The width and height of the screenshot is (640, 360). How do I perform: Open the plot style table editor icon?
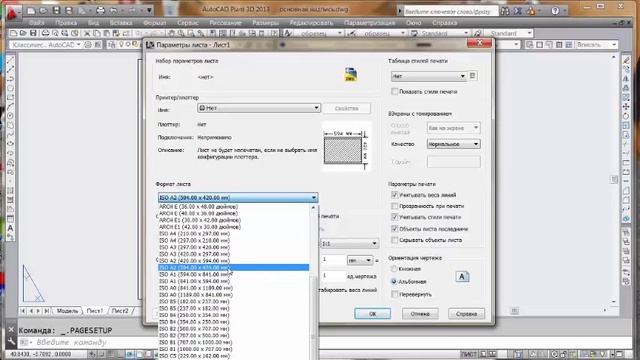[473, 76]
